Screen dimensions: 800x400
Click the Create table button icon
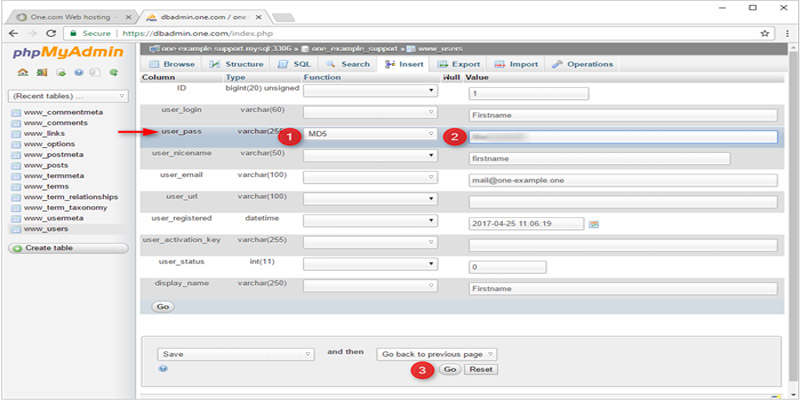point(17,247)
